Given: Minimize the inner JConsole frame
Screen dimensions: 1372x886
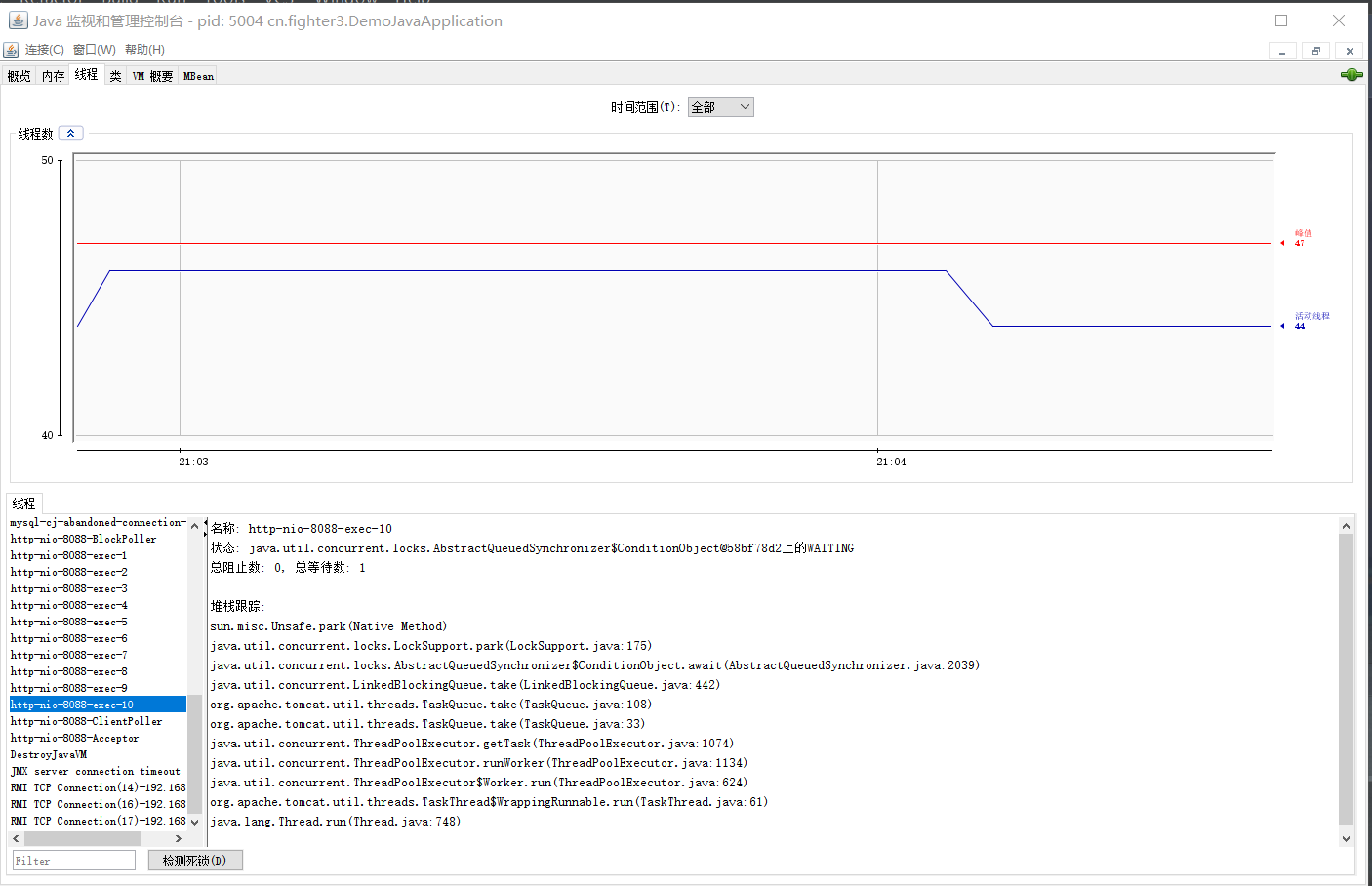Looking at the screenshot, I should 1282,51.
